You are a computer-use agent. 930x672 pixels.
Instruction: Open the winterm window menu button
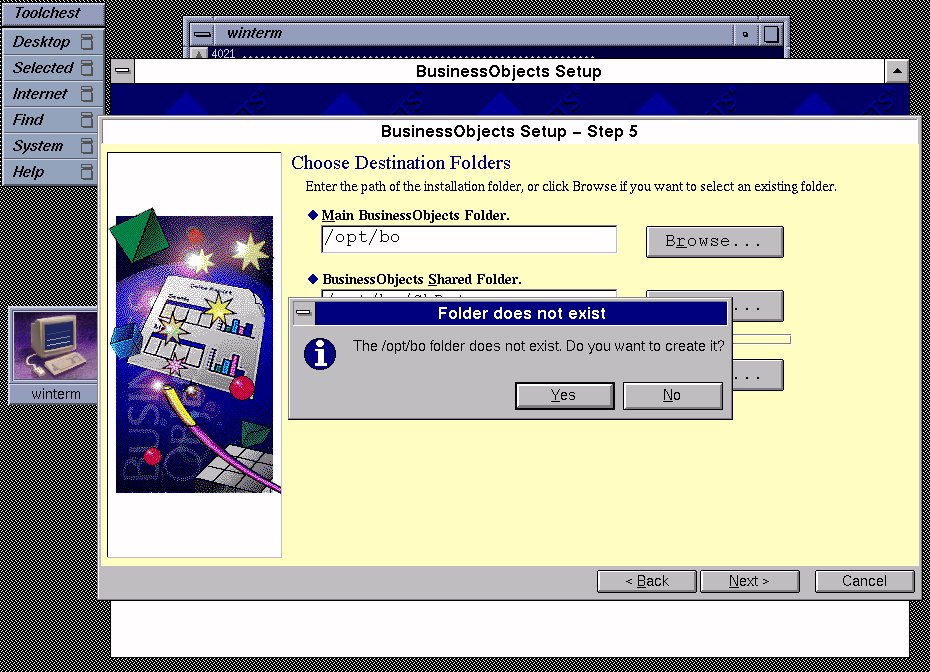202,34
